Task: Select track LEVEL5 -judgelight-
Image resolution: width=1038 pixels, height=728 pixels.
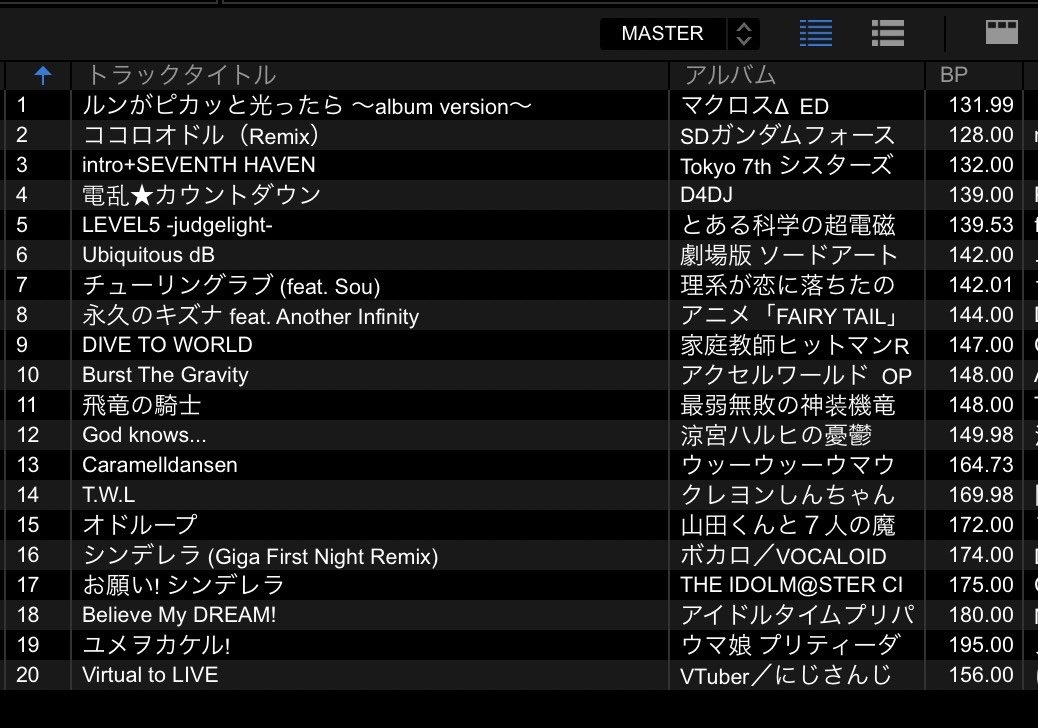Action: (177, 225)
